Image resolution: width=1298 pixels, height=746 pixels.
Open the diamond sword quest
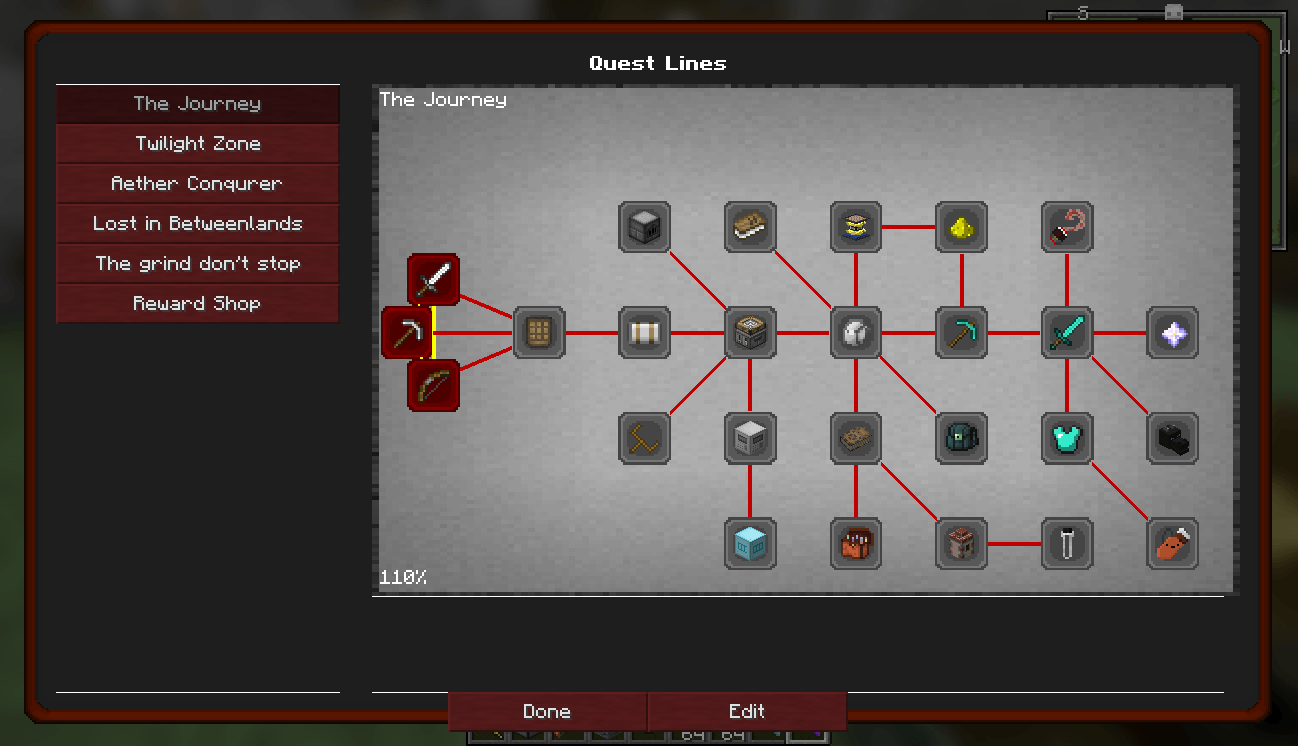click(x=1067, y=332)
